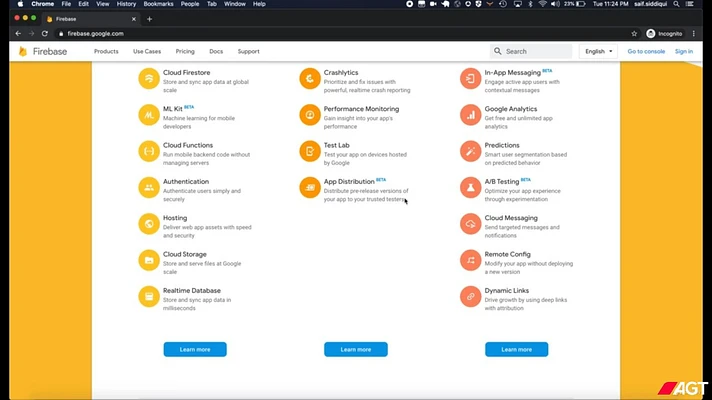Viewport: 712px width, 400px height.
Task: Open the Hosting globe icon
Action: (x=149, y=224)
